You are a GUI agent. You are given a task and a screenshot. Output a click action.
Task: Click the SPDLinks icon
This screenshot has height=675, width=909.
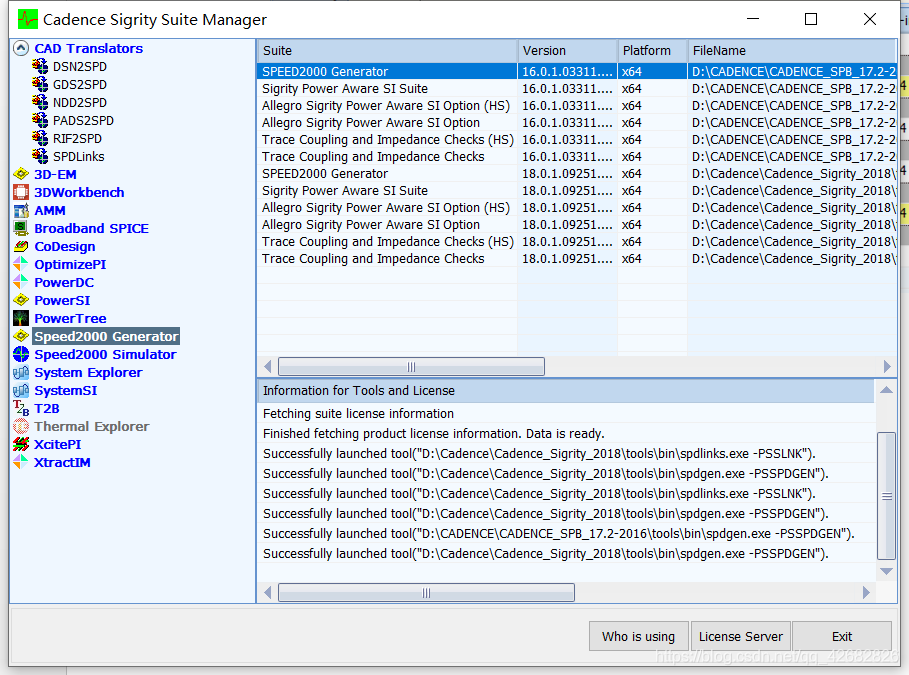[x=40, y=156]
